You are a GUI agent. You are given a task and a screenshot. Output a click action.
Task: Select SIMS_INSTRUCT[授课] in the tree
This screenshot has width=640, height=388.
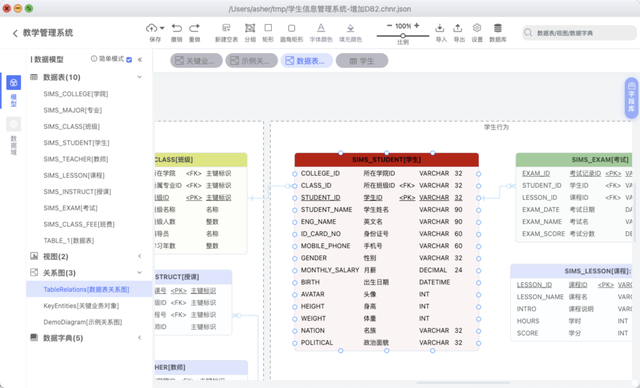point(77,192)
